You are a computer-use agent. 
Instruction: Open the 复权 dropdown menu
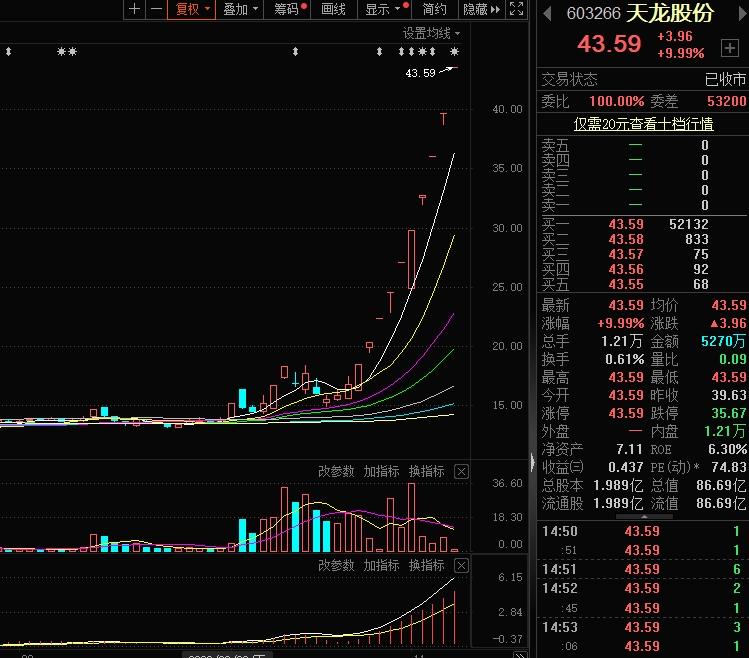click(x=193, y=10)
